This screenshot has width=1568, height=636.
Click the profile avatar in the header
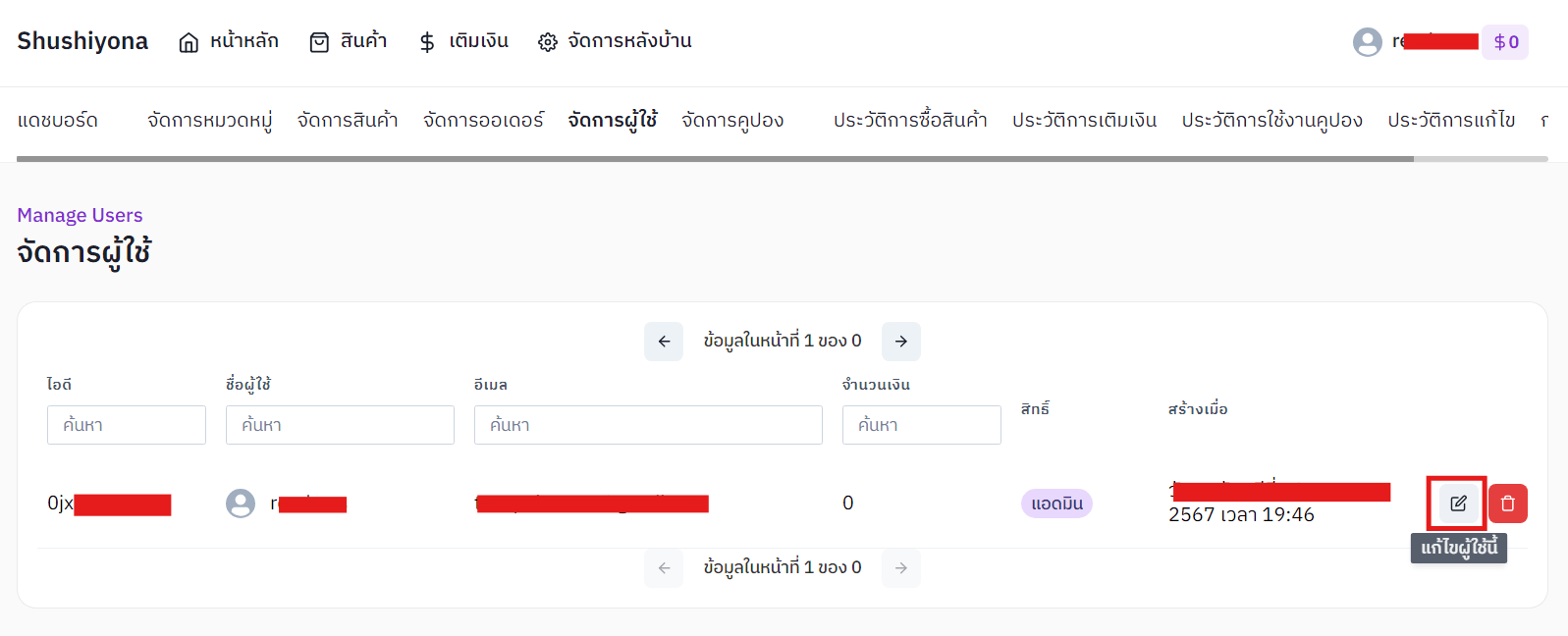tap(1367, 41)
